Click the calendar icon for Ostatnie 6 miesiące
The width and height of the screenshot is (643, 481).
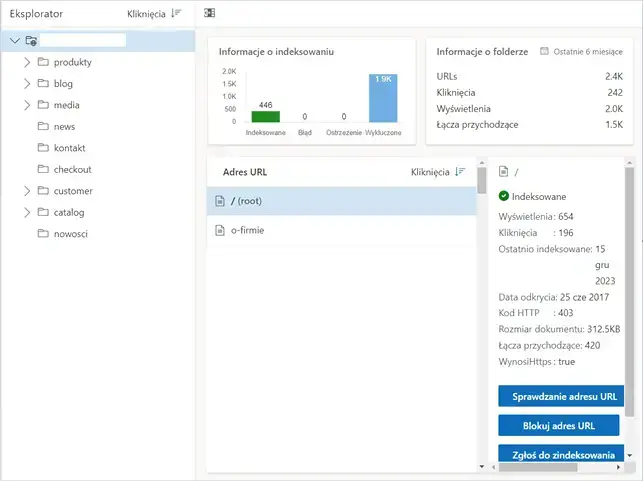pos(544,51)
